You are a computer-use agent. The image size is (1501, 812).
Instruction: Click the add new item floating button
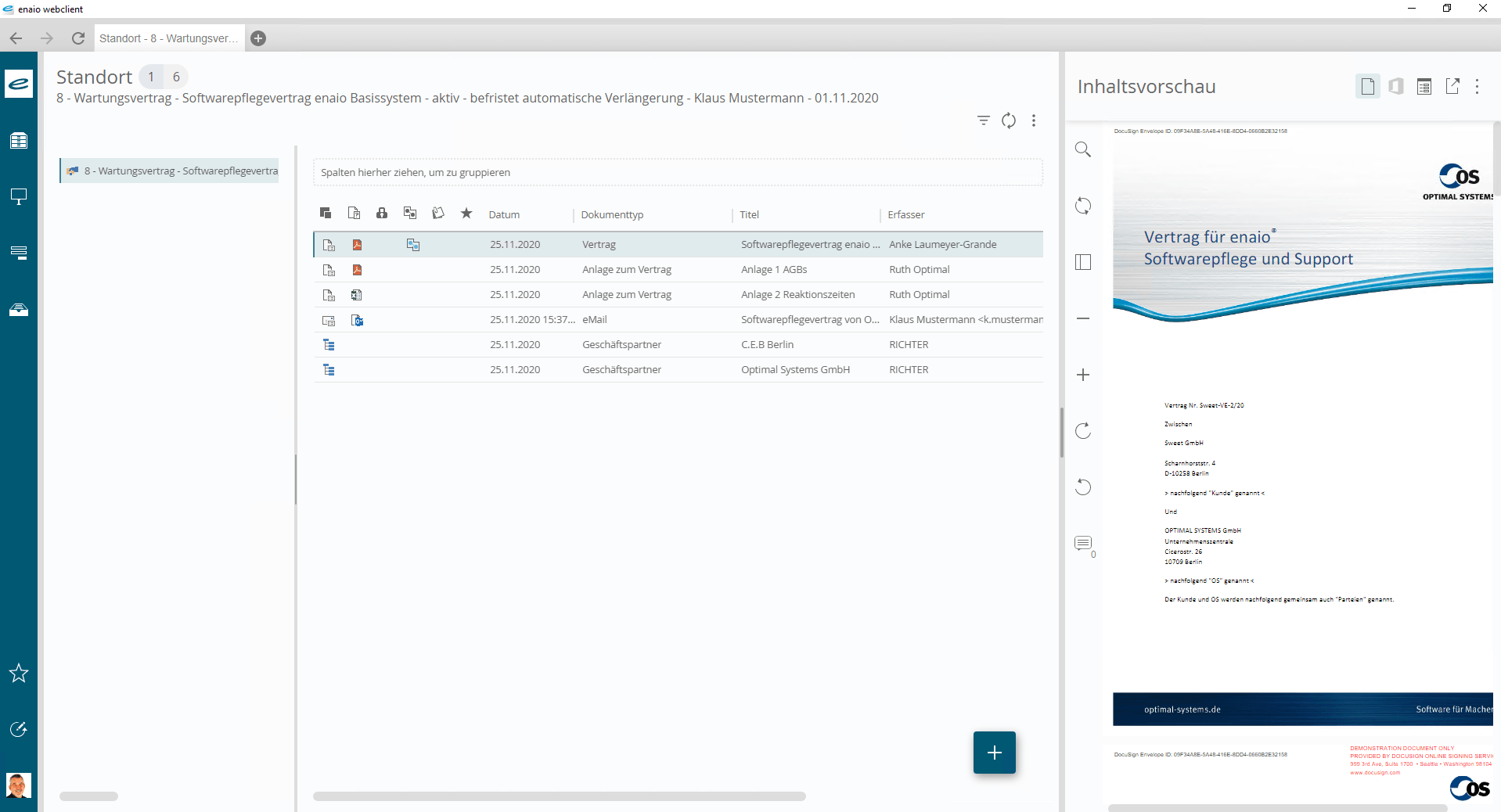(x=994, y=753)
